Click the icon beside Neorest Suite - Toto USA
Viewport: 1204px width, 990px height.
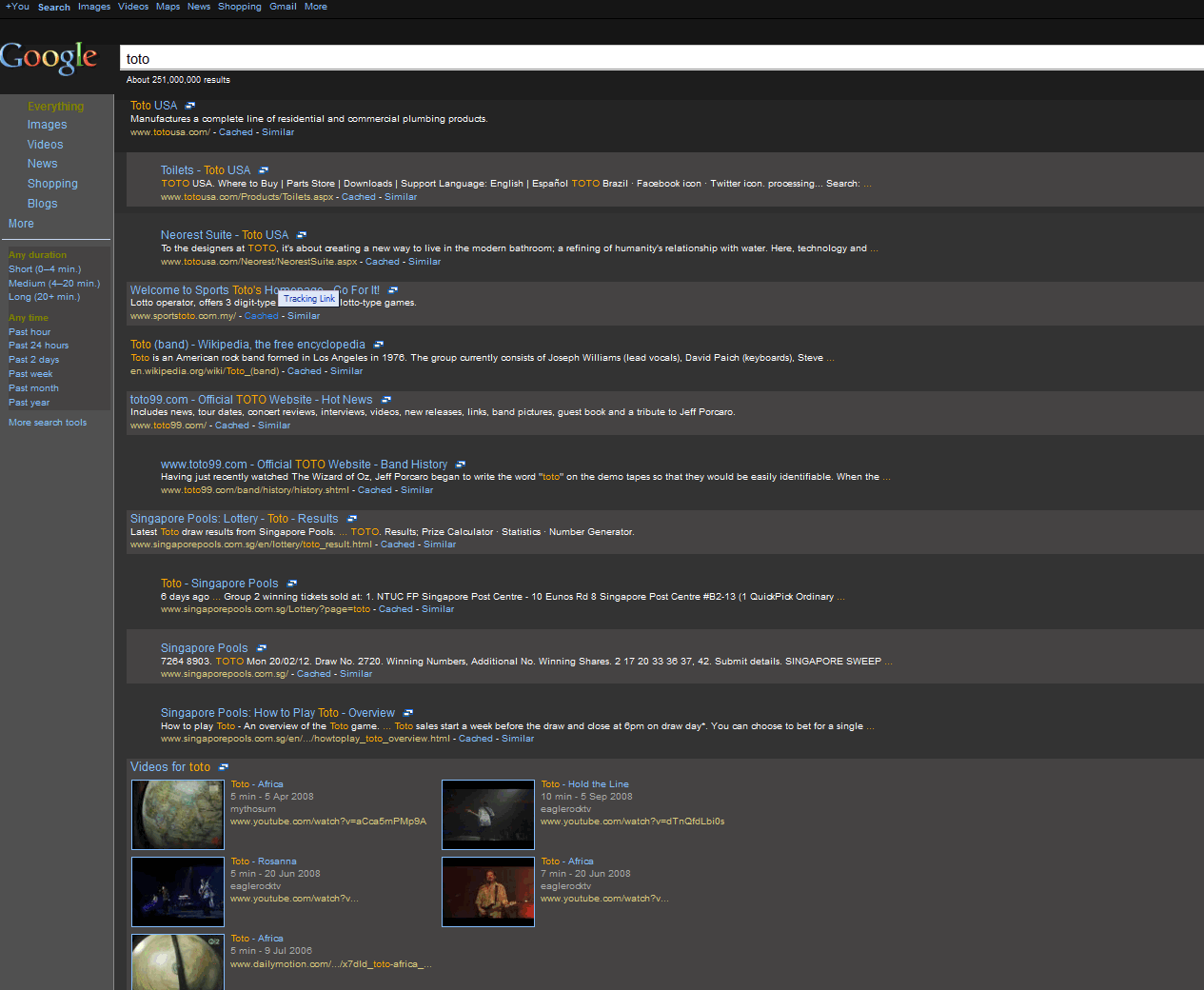pos(301,235)
